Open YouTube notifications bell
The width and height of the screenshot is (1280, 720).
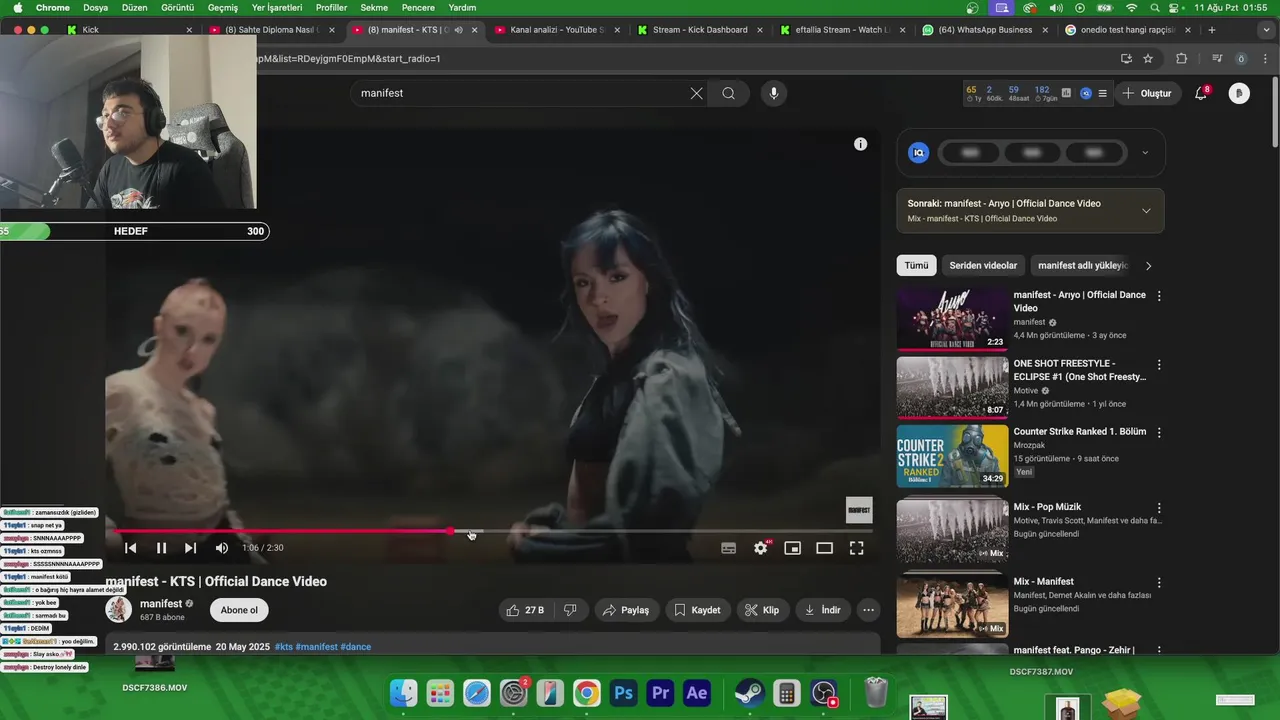[1201, 93]
